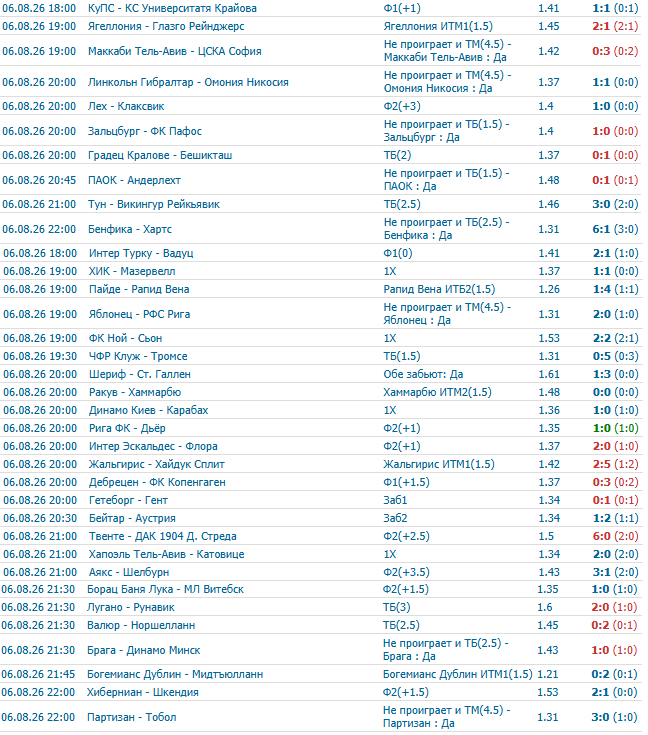
Task: Open match Валюр - Норшелланн
Action: tap(141, 625)
